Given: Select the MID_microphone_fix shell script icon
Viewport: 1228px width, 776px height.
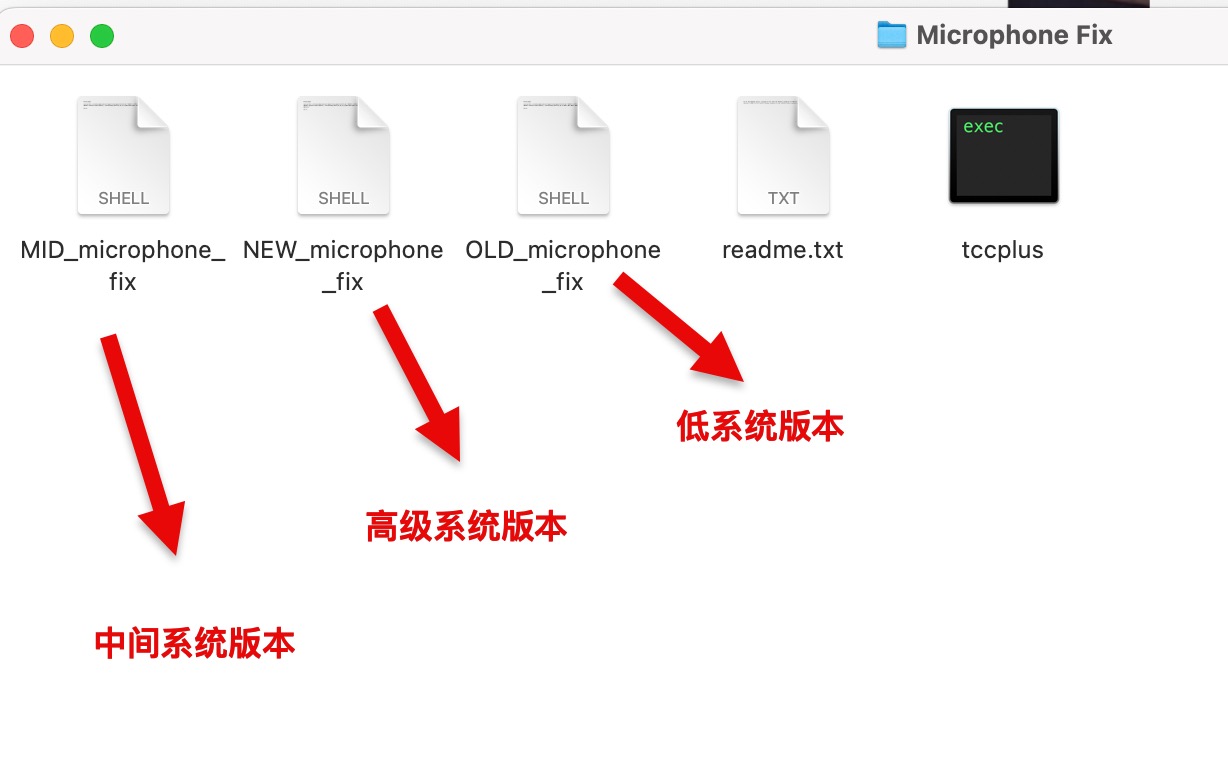Looking at the screenshot, I should click(x=123, y=156).
